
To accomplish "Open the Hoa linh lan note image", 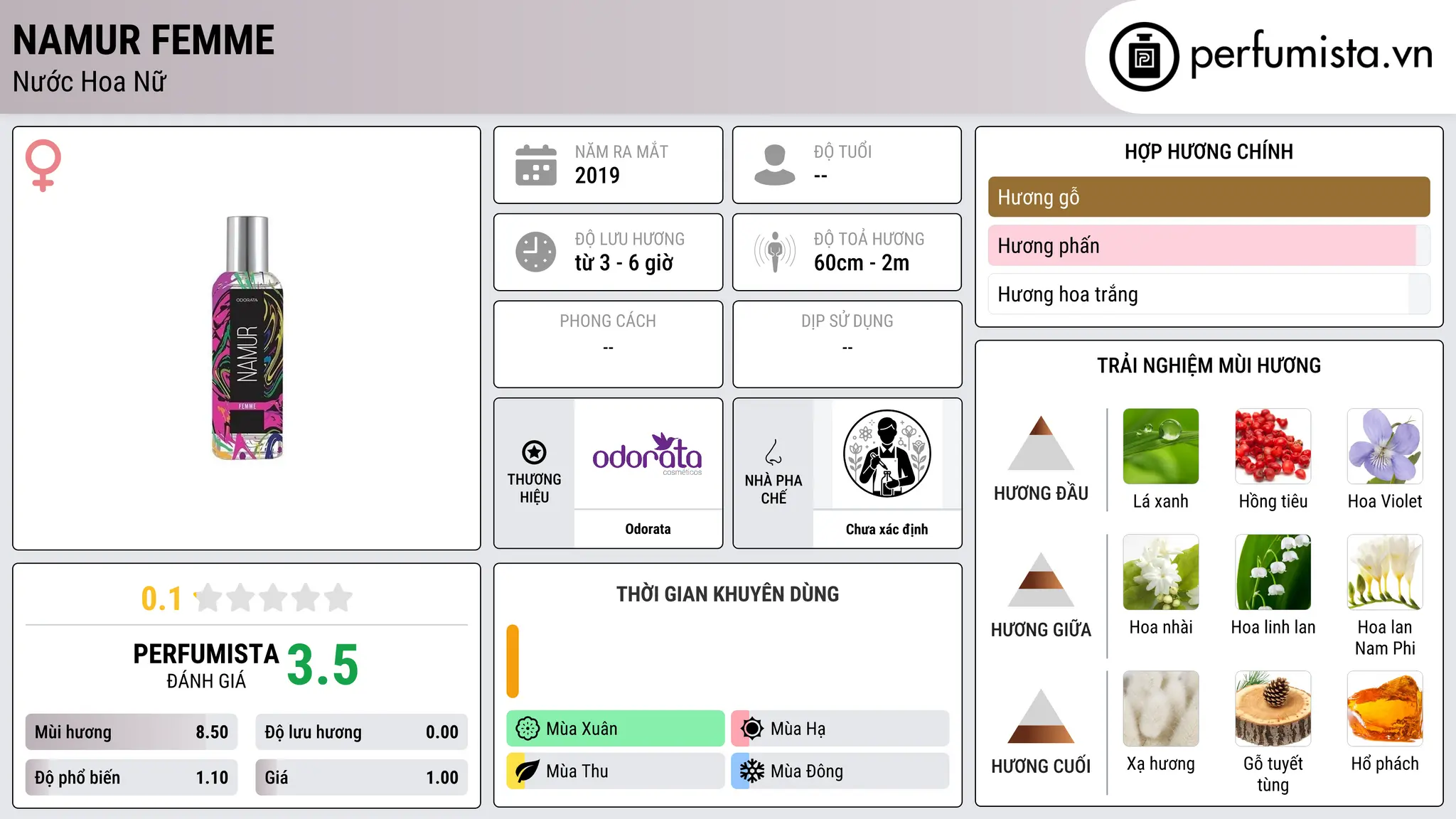I will 1273,572.
